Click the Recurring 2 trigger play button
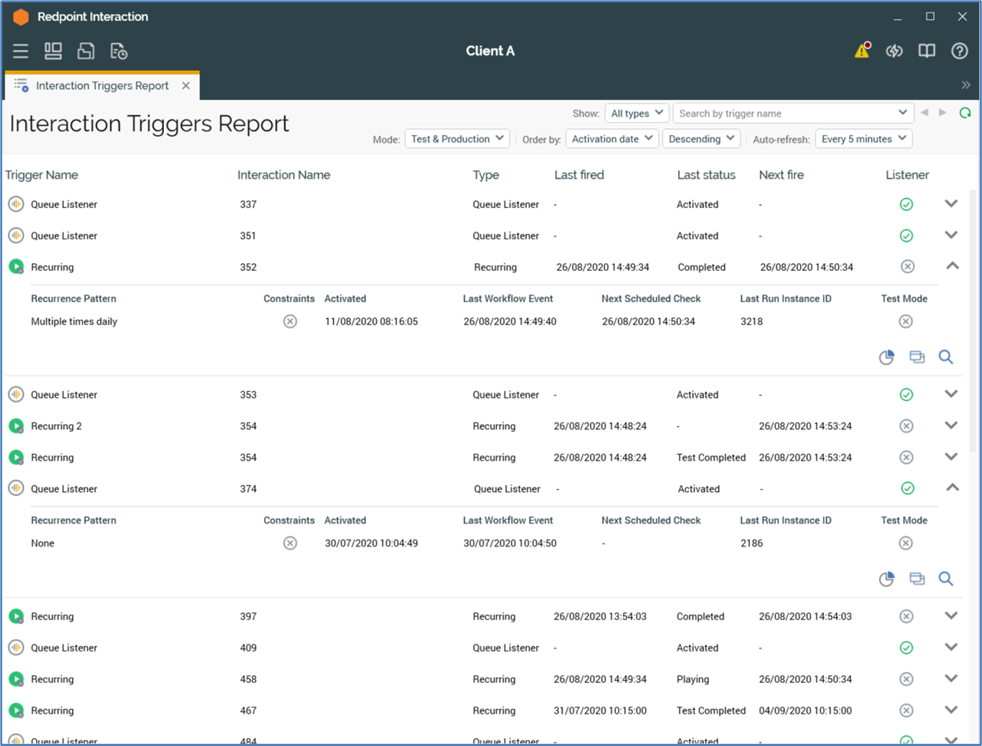Image resolution: width=982 pixels, height=746 pixels. coord(16,426)
